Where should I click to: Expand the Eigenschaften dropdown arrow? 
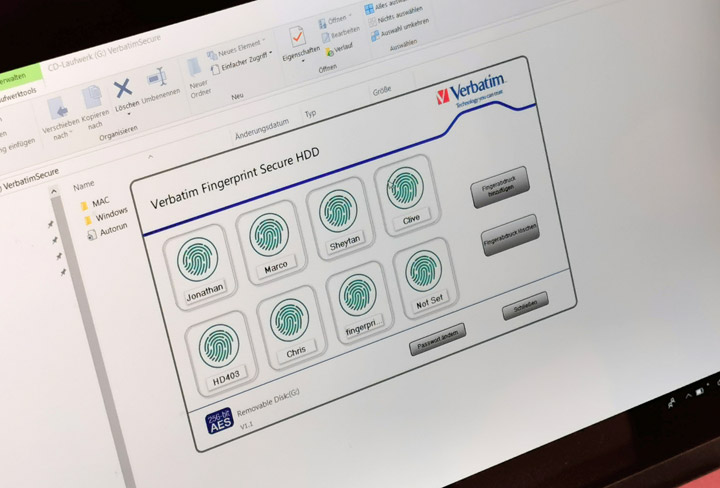(x=303, y=61)
